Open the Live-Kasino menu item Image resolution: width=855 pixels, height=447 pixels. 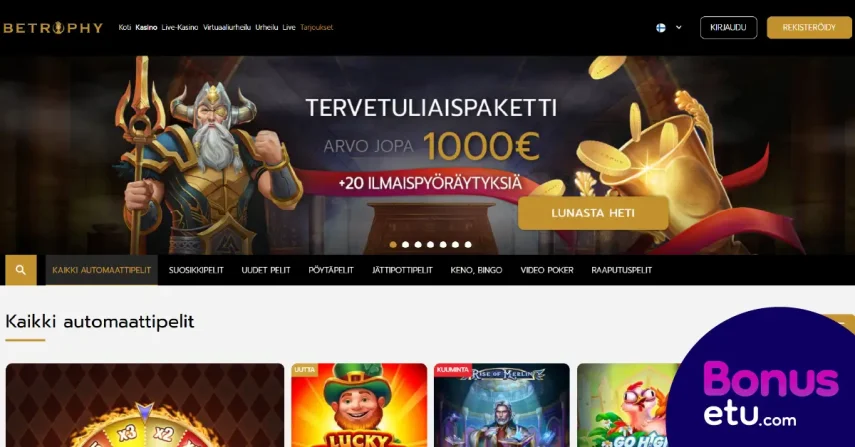coord(180,27)
